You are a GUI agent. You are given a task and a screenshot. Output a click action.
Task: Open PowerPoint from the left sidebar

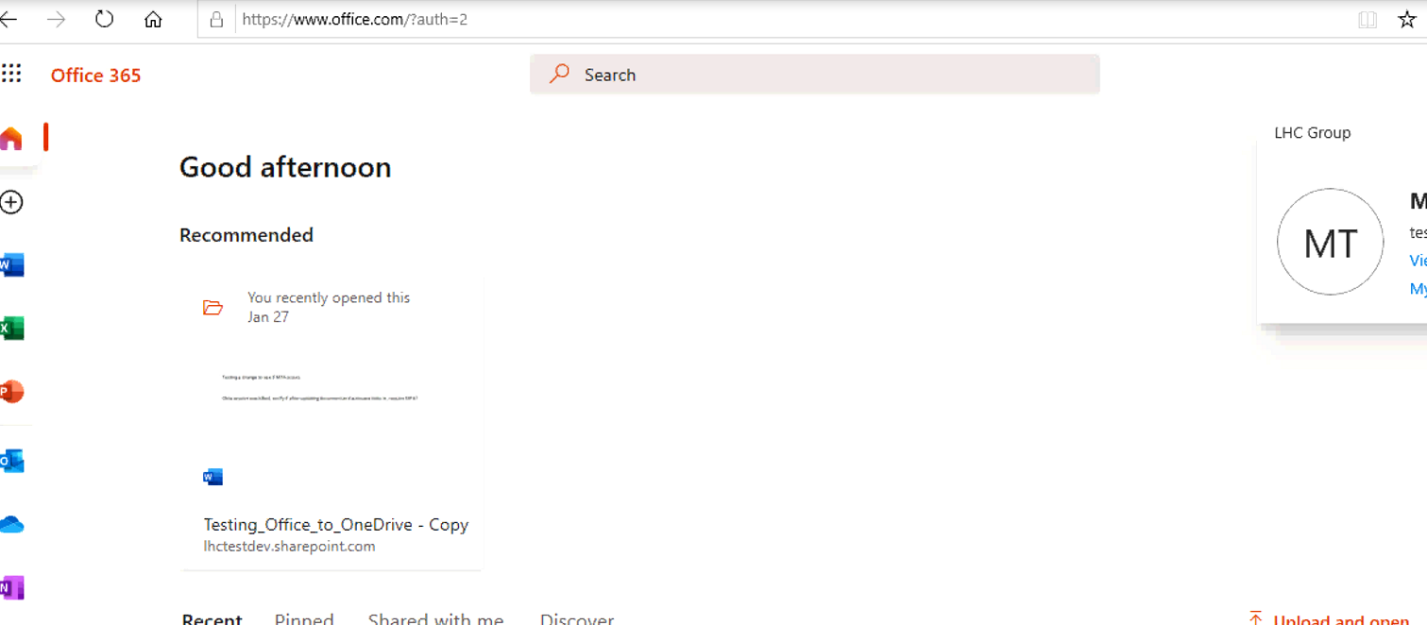tap(11, 392)
